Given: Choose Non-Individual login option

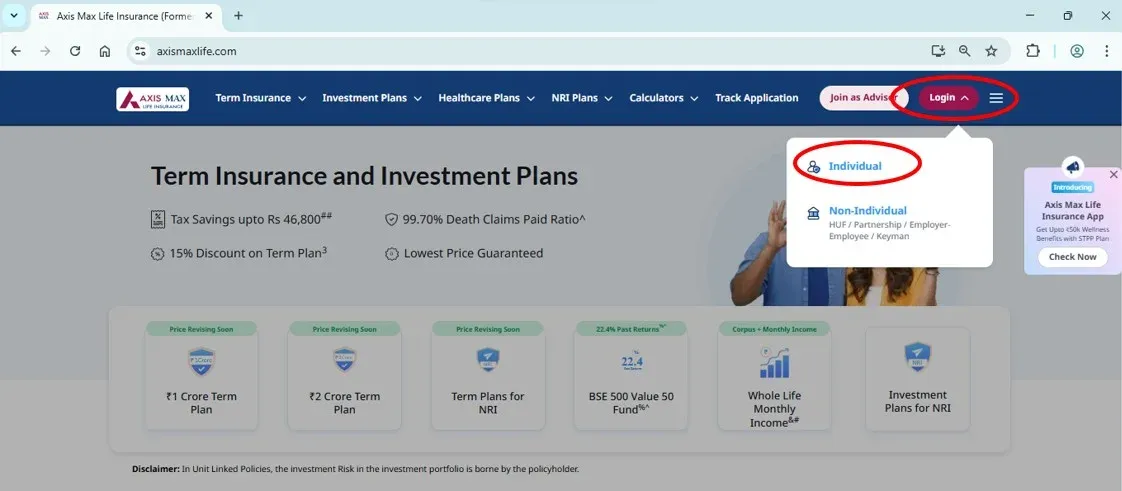Looking at the screenshot, I should [x=867, y=210].
